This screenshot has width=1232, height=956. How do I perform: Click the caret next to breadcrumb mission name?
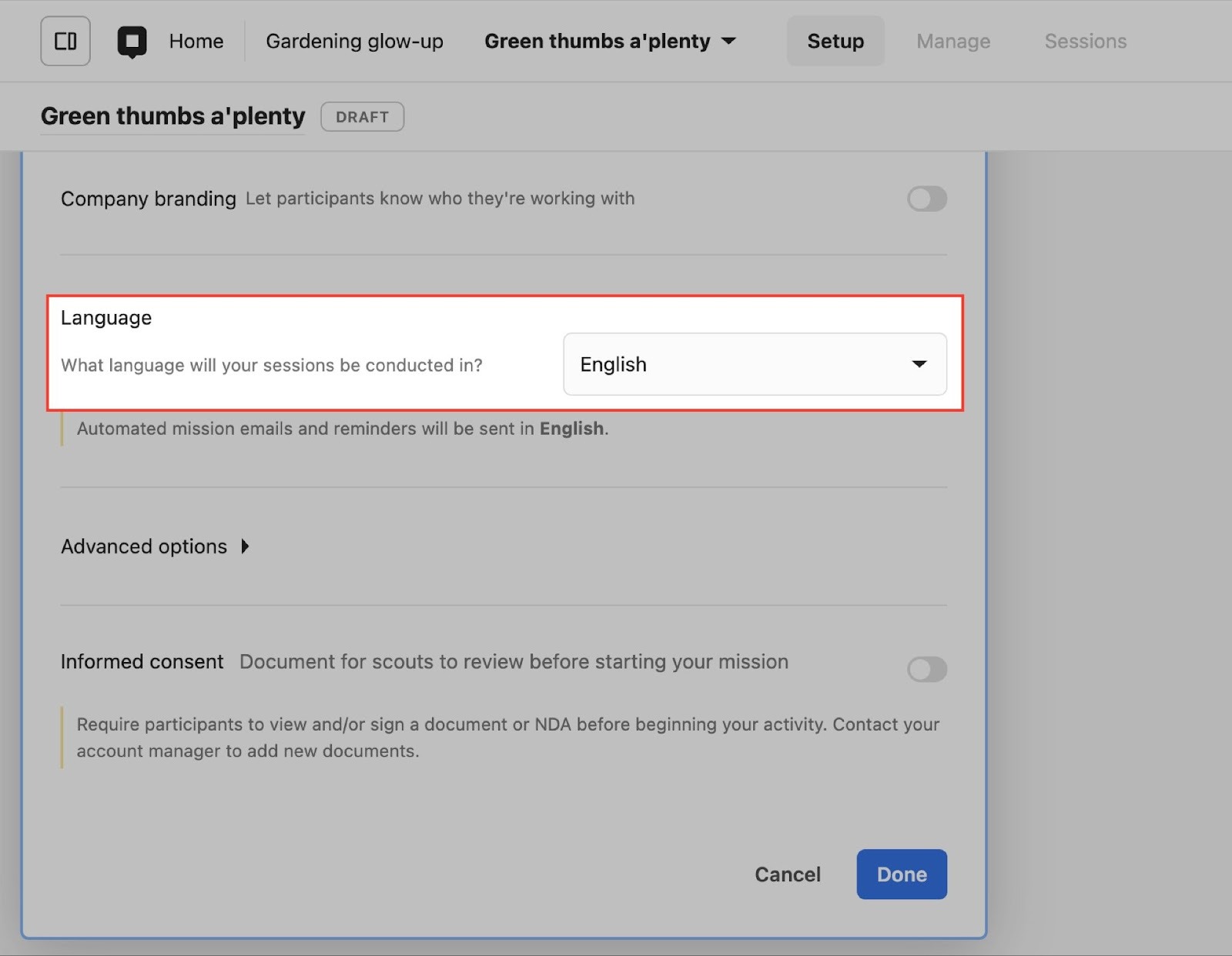[x=728, y=42]
